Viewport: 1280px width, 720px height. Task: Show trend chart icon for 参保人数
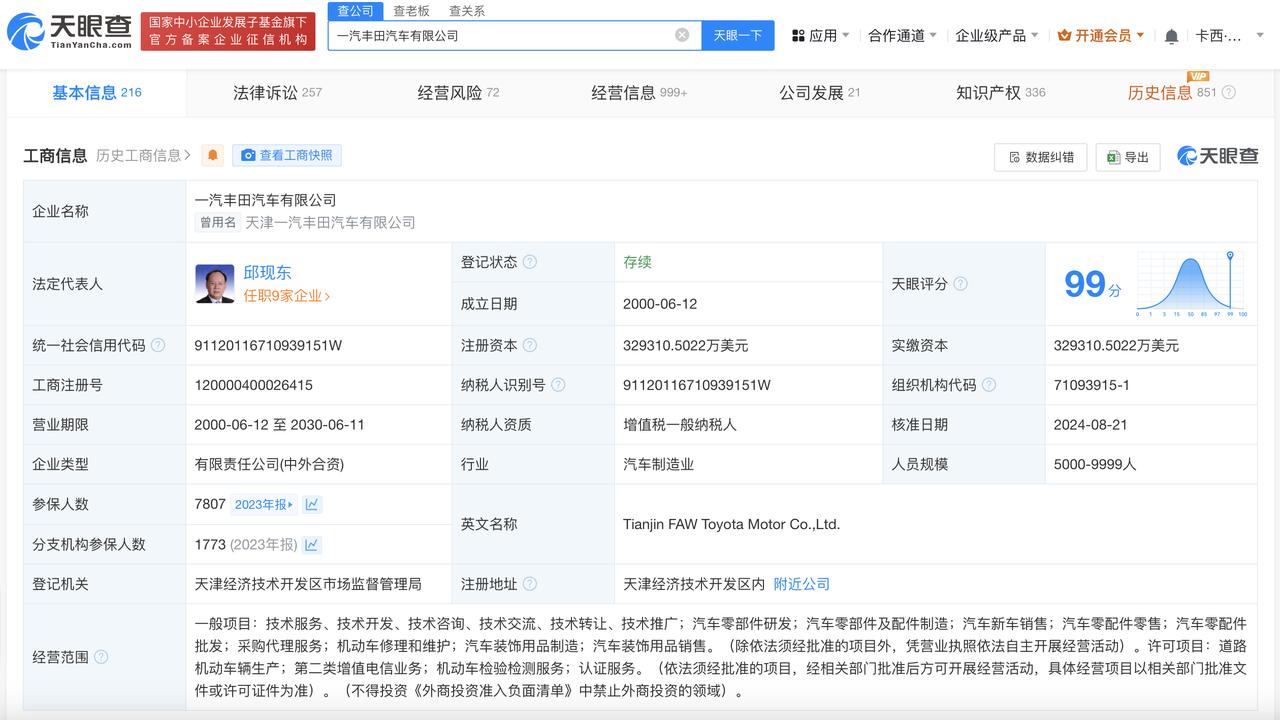(x=312, y=505)
